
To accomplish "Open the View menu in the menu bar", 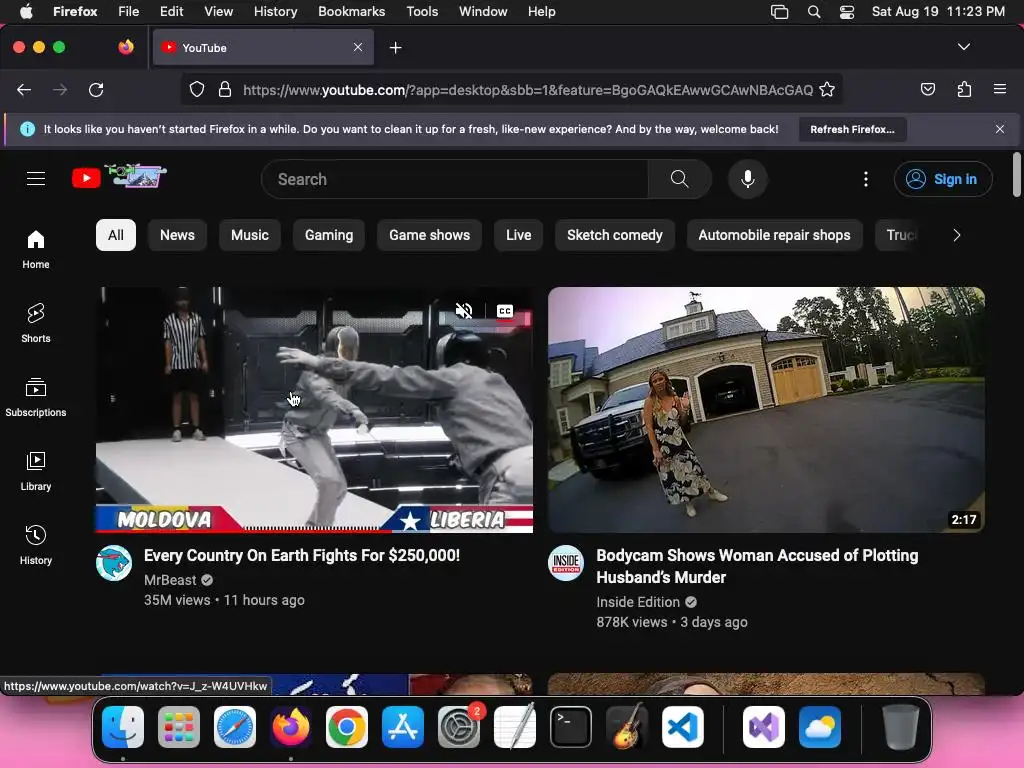I will coord(218,11).
